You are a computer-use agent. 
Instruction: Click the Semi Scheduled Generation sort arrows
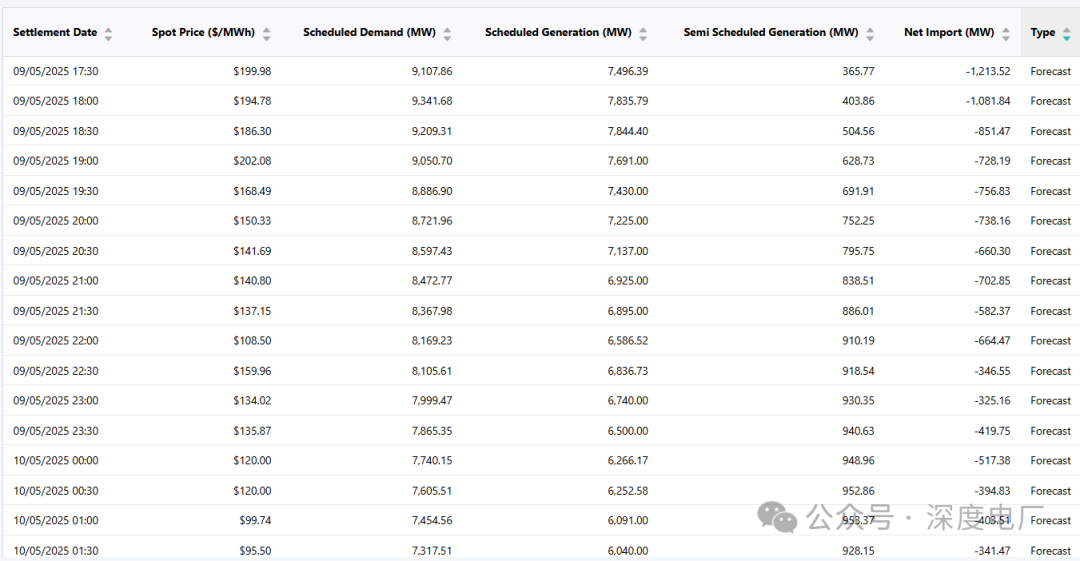(x=870, y=34)
